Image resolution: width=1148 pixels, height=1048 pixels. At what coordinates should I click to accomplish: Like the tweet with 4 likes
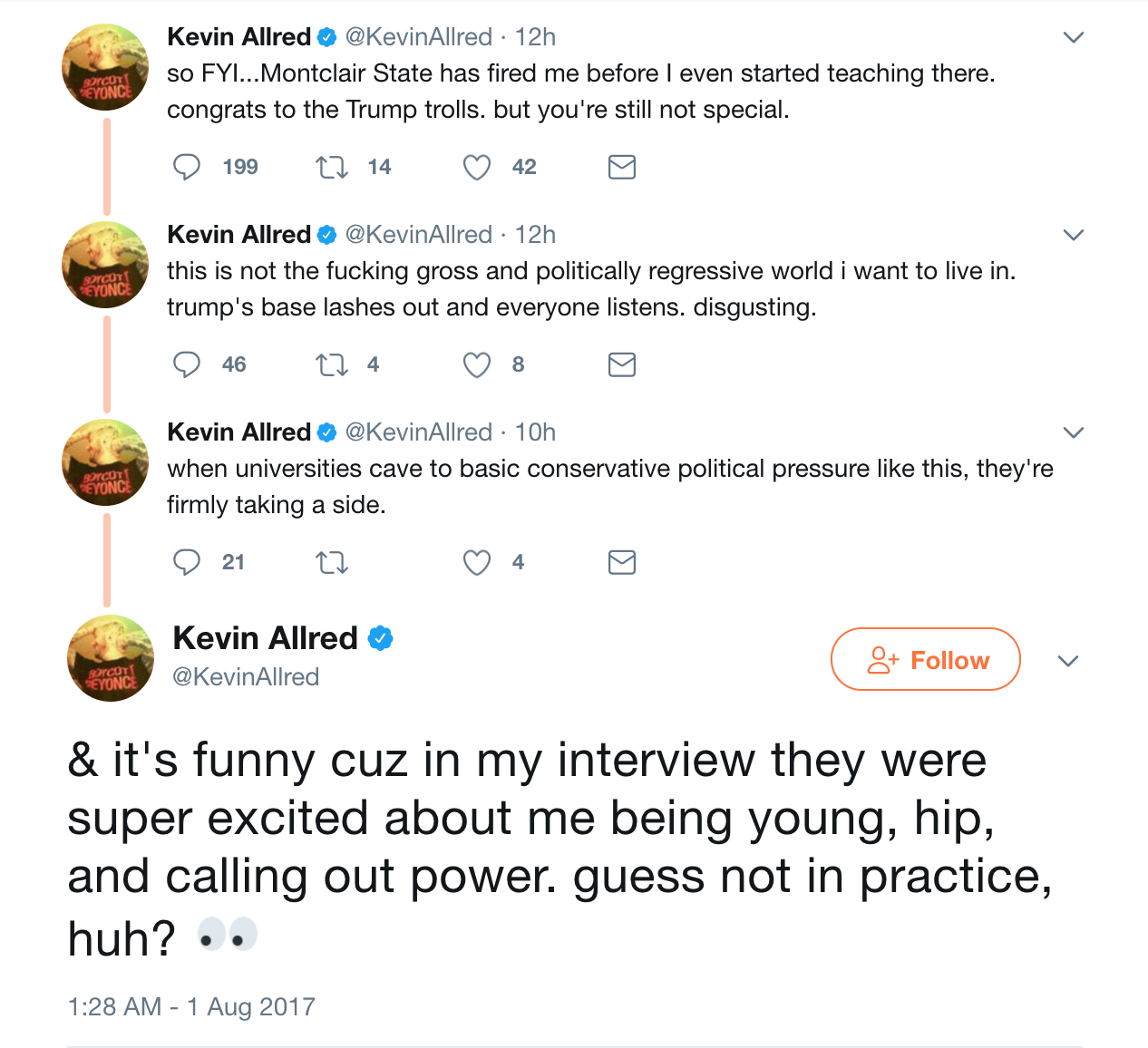pyautogui.click(x=477, y=562)
